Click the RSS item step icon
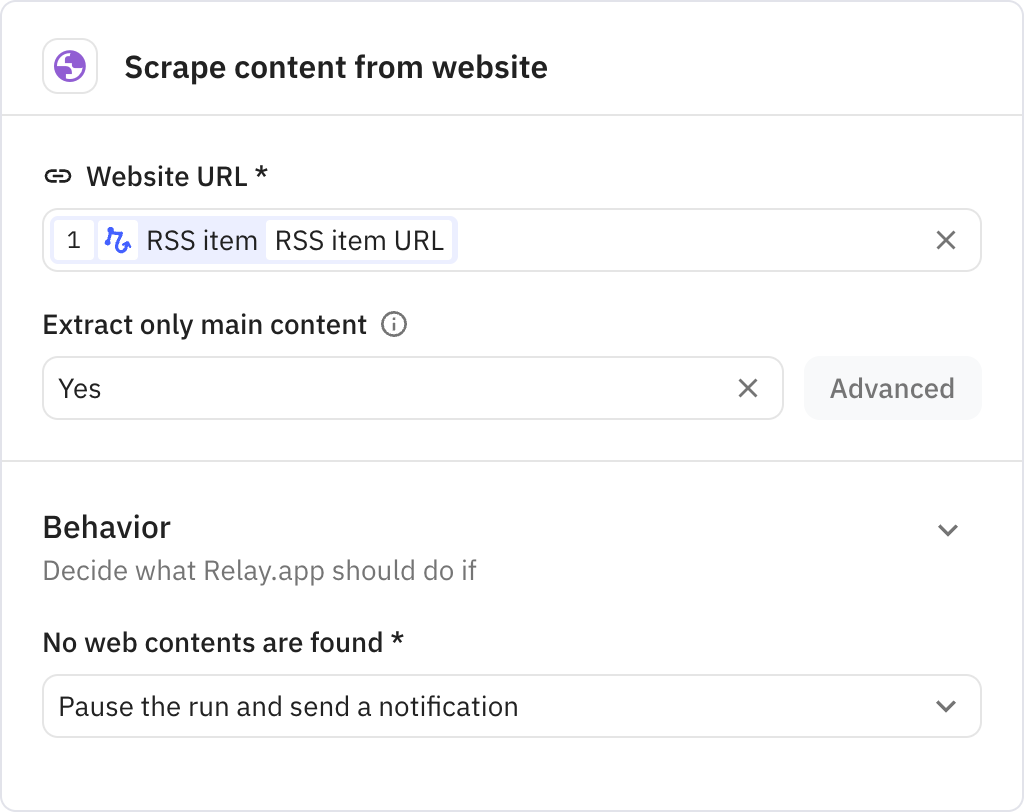This screenshot has width=1024, height=812. pyautogui.click(x=119, y=240)
